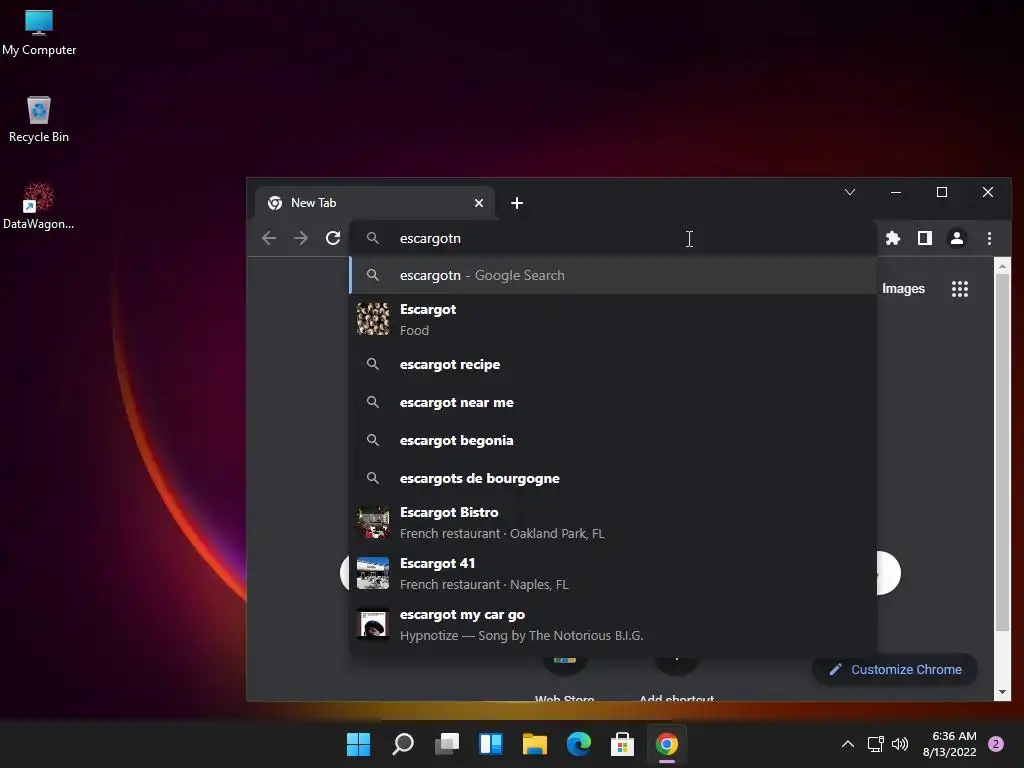1024x768 pixels.
Task: Open the notification badge showing 2
Action: click(x=996, y=744)
